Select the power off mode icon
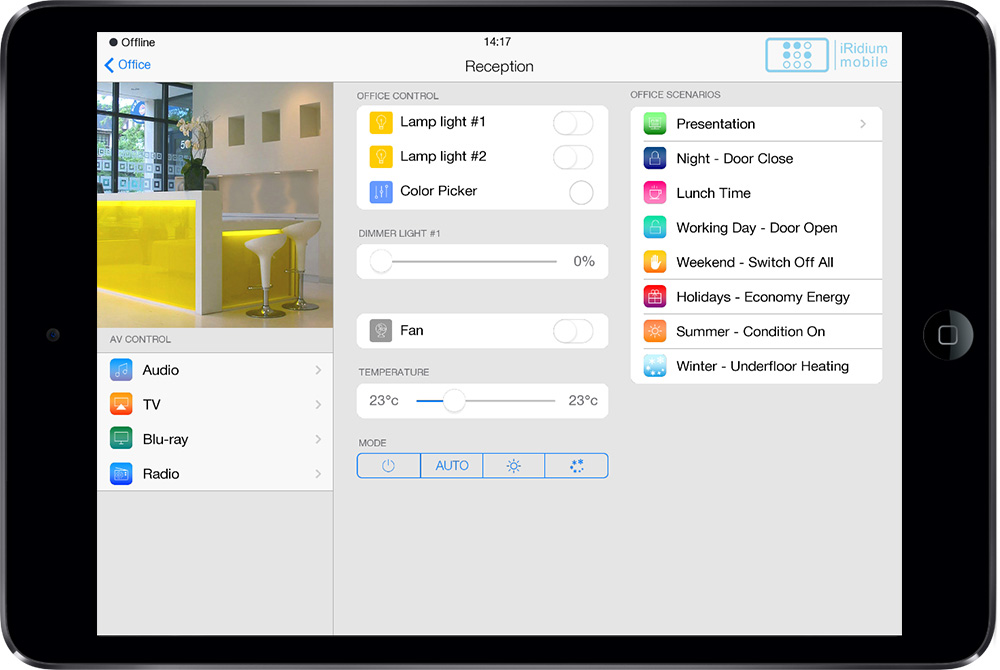 pos(389,466)
